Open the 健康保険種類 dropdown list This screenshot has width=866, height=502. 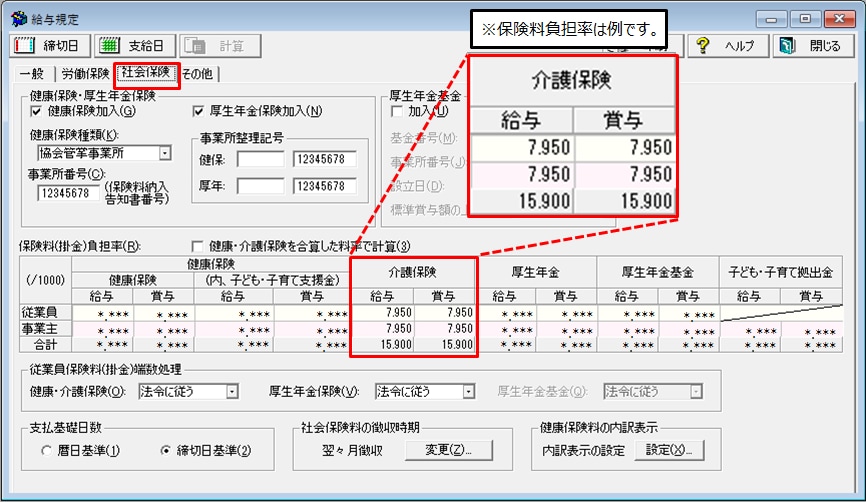point(165,153)
